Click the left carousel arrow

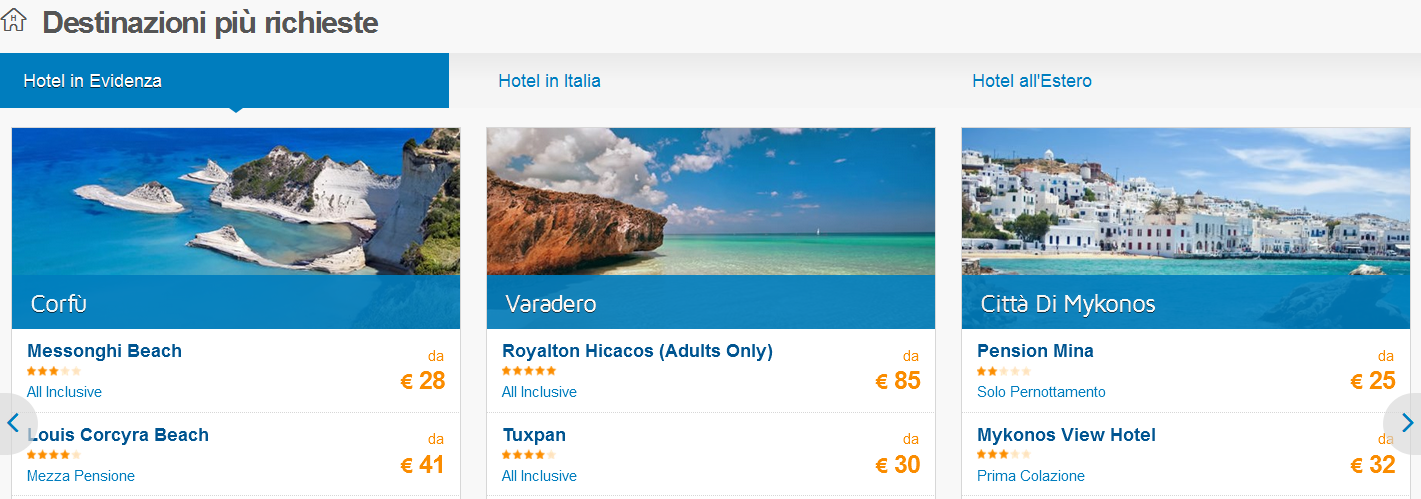click(14, 423)
